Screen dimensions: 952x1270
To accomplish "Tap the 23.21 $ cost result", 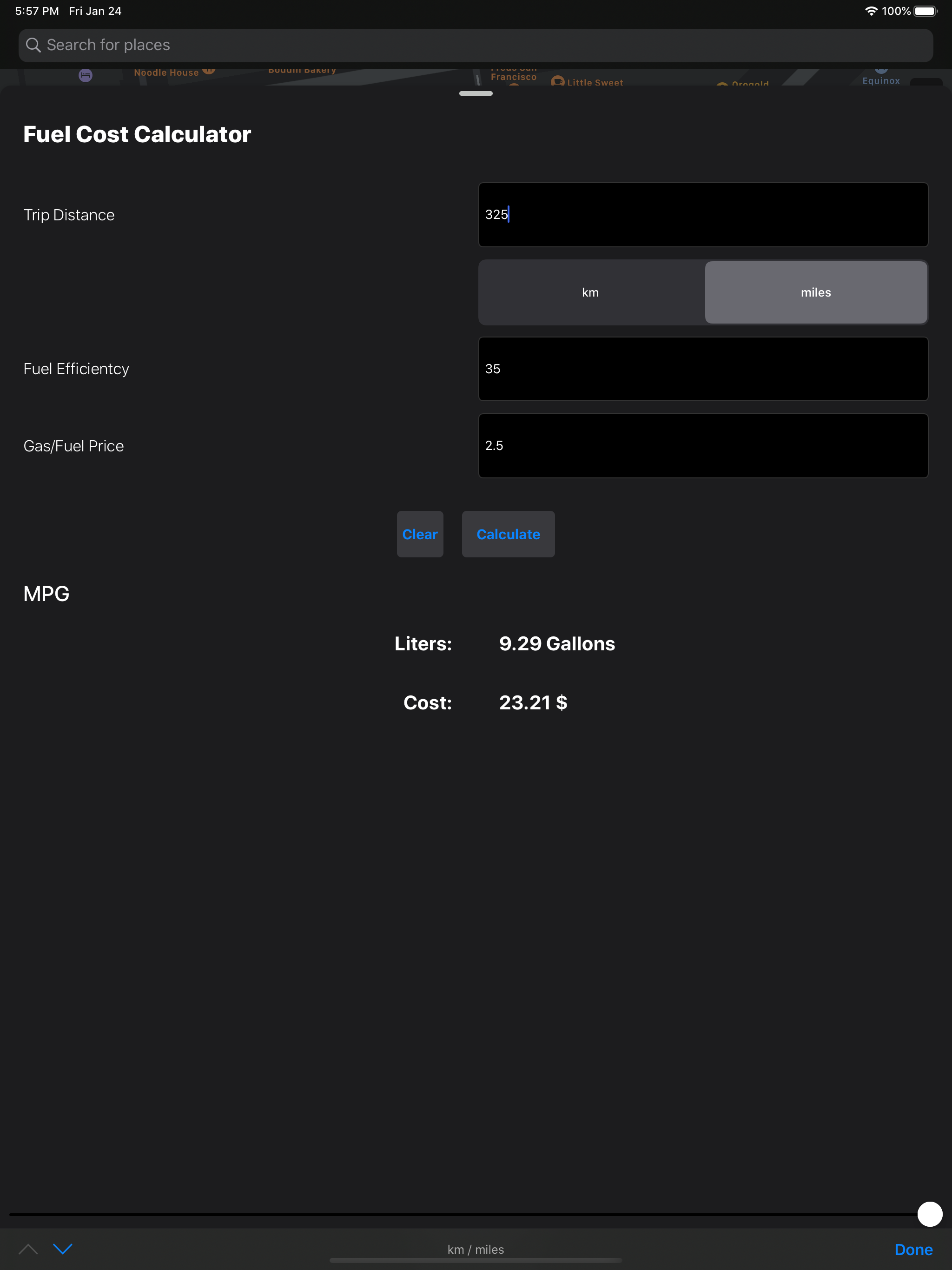I will tap(533, 703).
